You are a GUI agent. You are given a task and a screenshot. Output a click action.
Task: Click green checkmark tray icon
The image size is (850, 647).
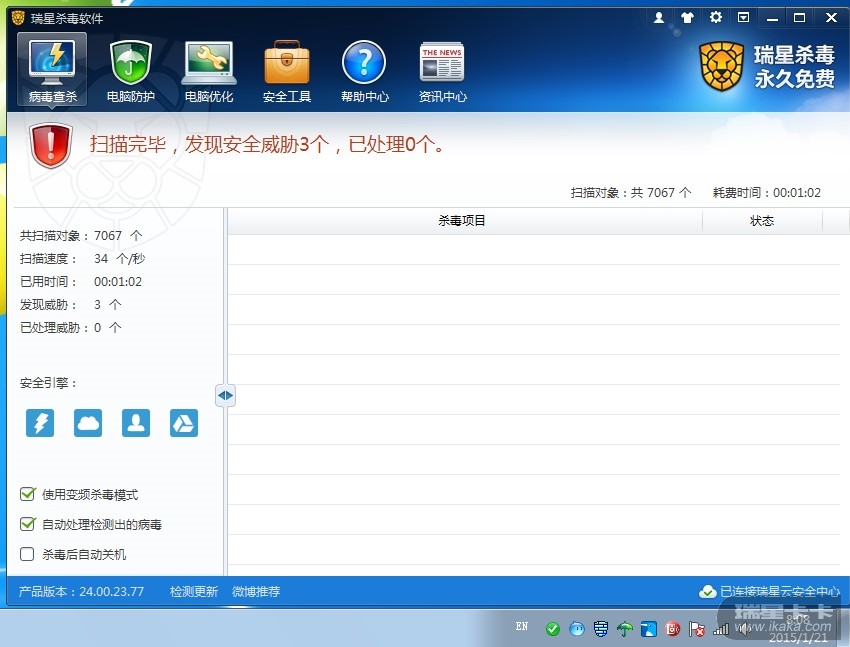tap(552, 629)
